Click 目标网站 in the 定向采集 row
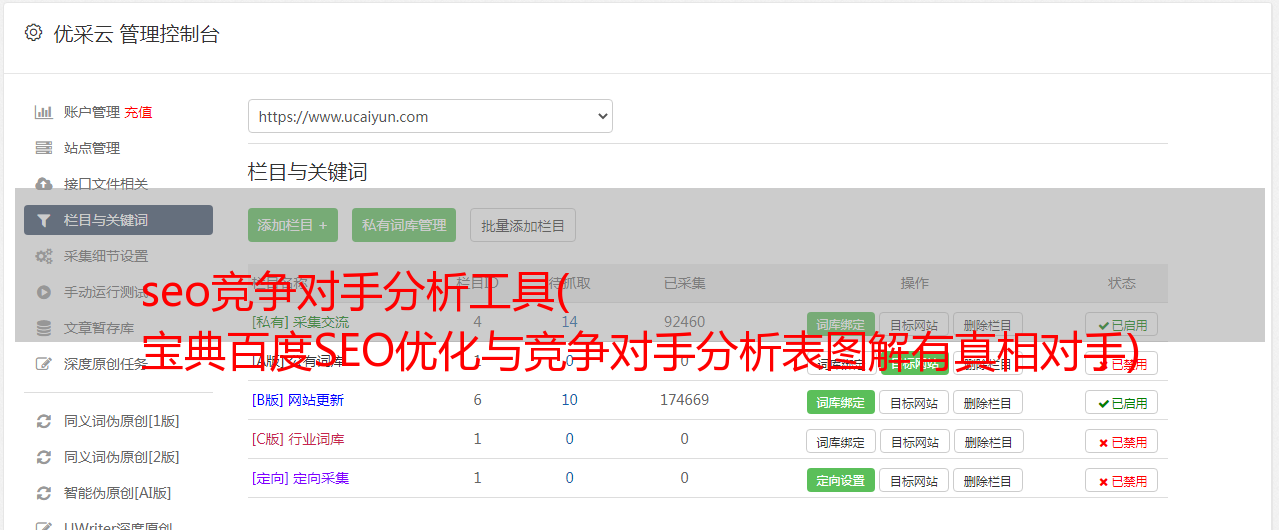The height and width of the screenshot is (530, 1279). (x=914, y=480)
